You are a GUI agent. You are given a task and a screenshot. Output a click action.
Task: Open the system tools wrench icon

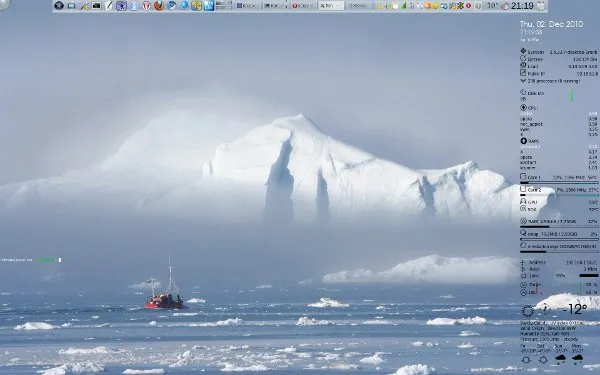[x=84, y=6]
